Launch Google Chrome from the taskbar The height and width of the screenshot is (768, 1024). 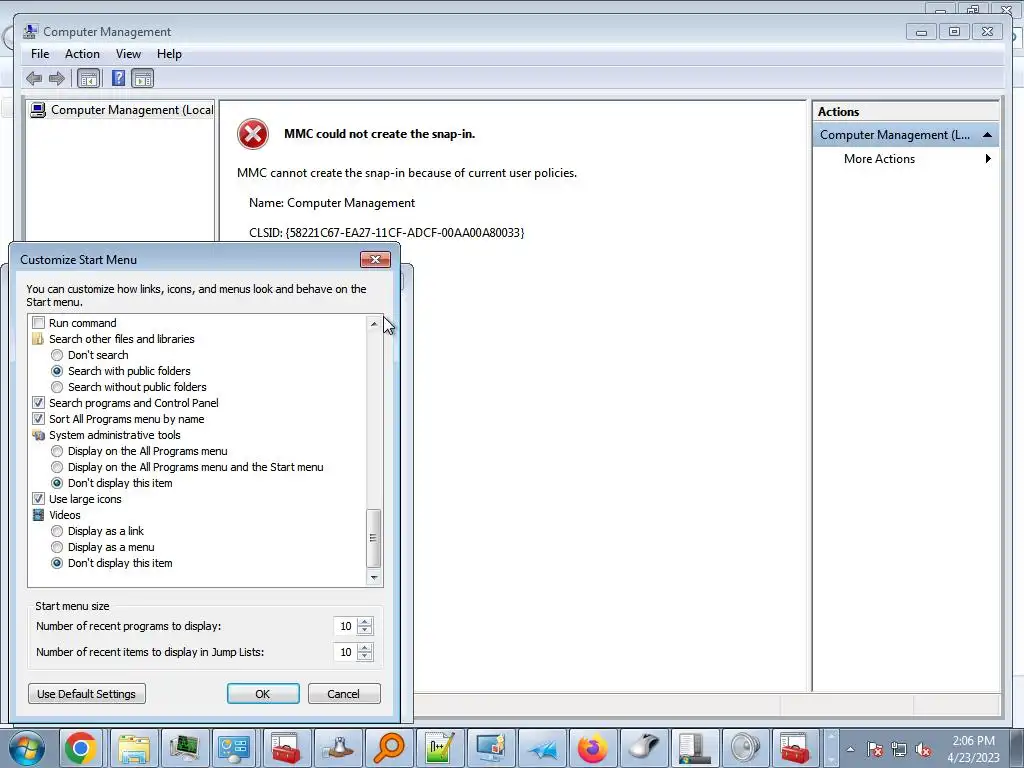[x=81, y=748]
